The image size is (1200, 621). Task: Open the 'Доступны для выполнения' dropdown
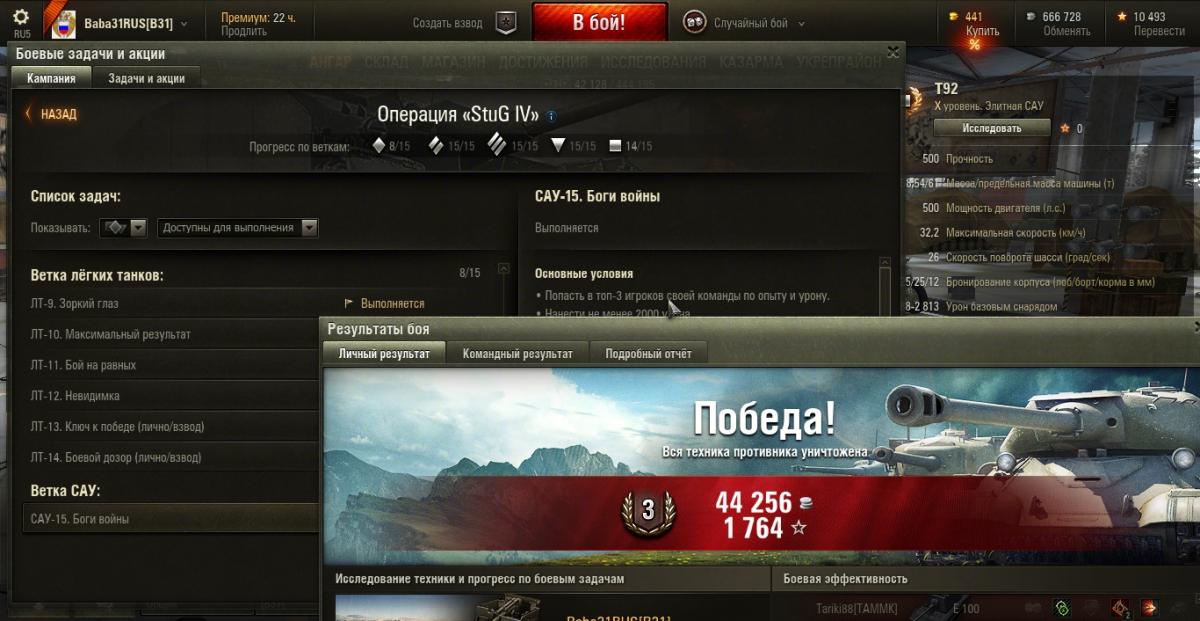[238, 228]
